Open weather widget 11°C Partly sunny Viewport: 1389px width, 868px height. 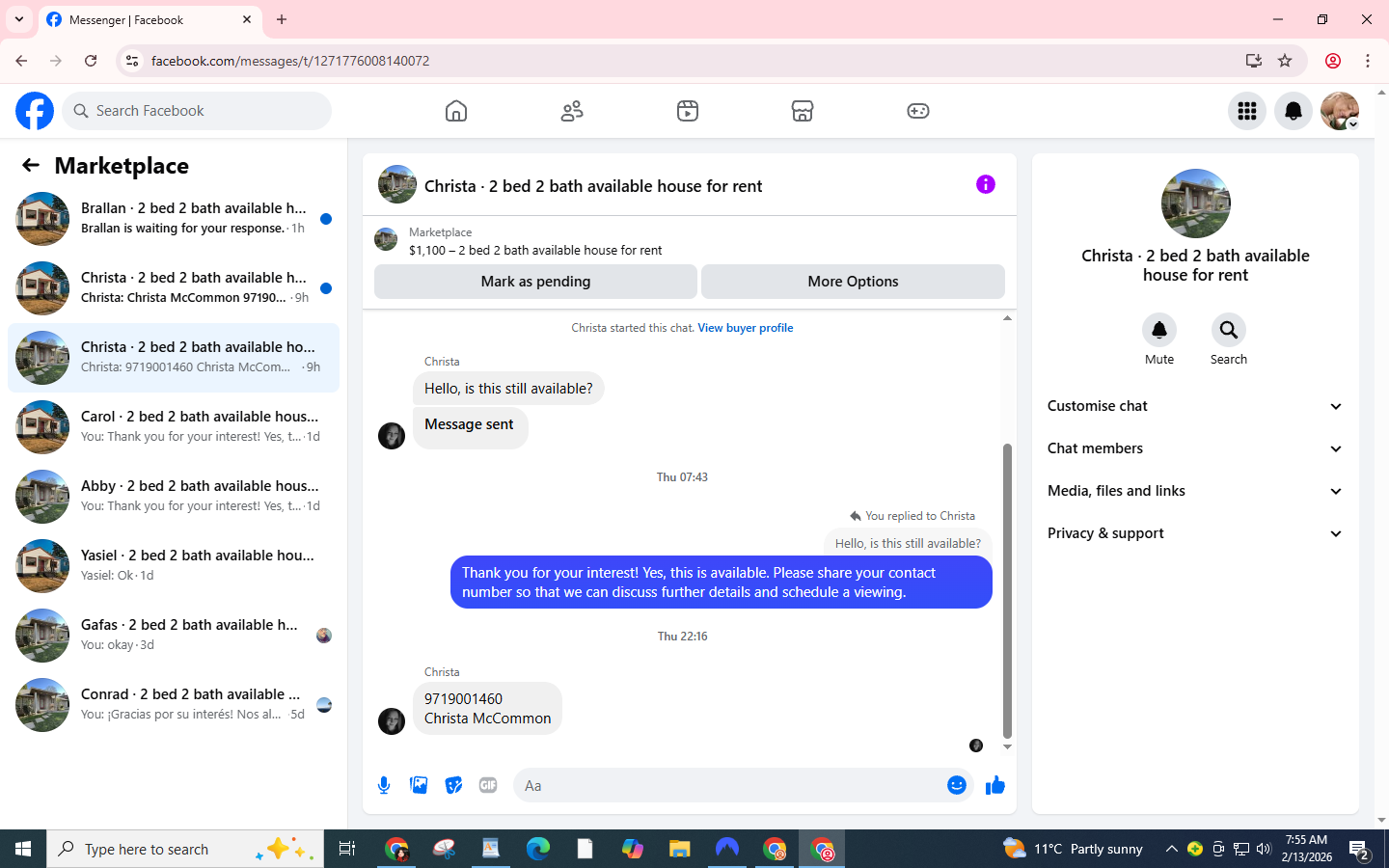pyautogui.click(x=1073, y=849)
